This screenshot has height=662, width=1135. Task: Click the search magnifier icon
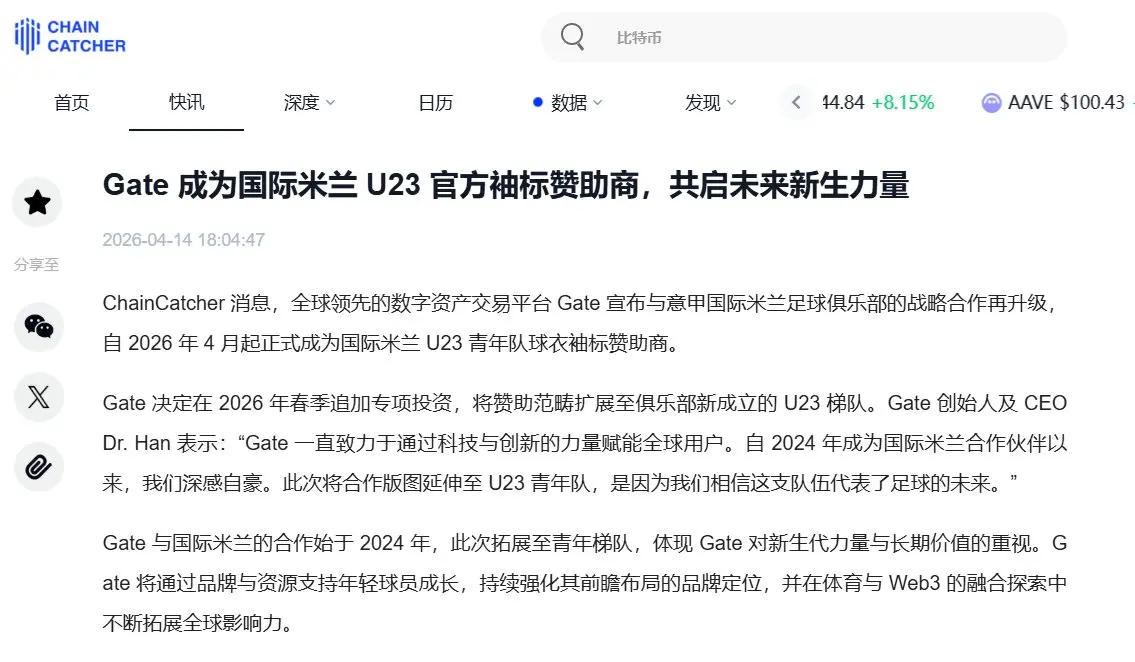coord(572,36)
